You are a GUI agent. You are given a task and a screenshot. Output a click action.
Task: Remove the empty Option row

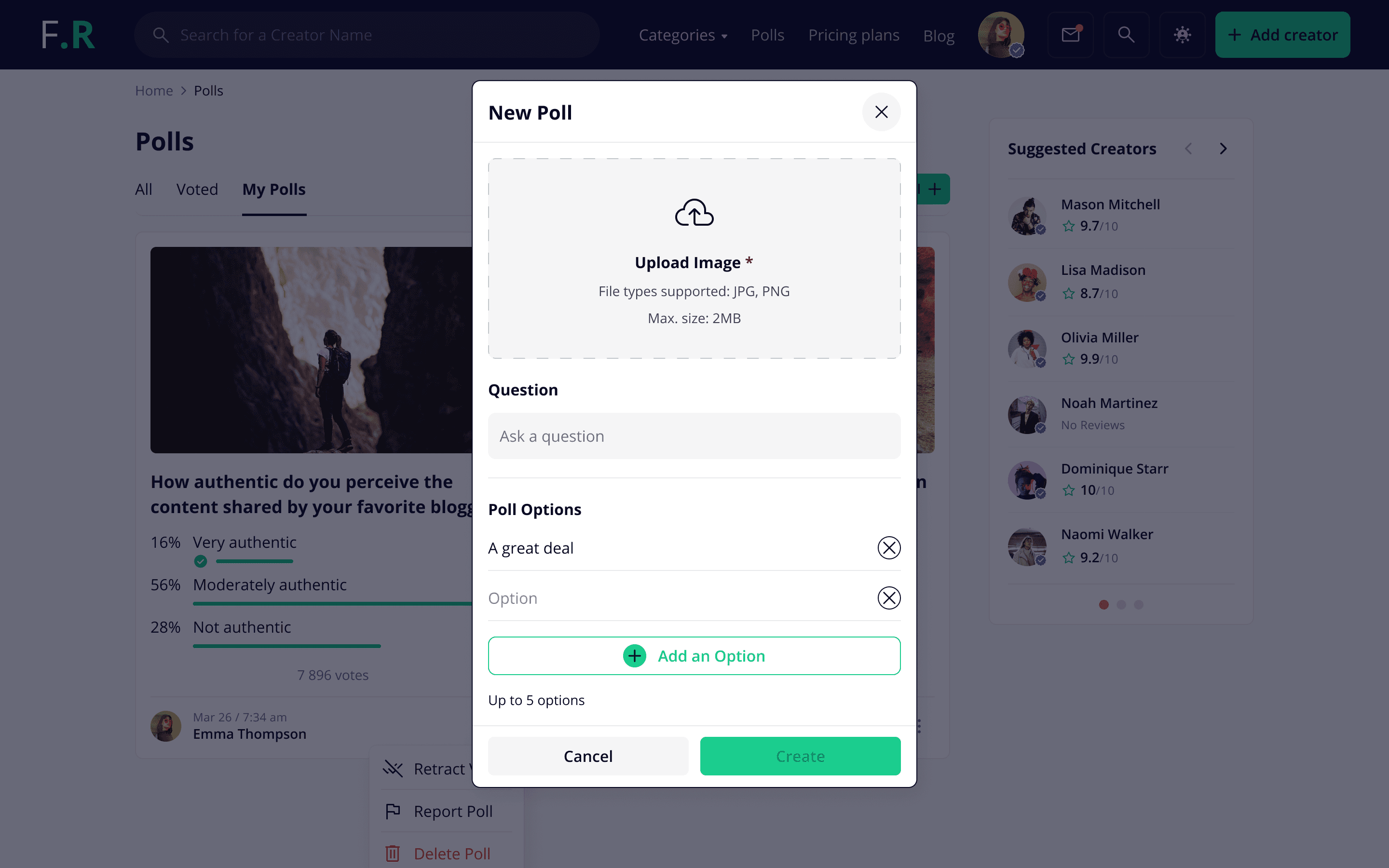coord(888,597)
